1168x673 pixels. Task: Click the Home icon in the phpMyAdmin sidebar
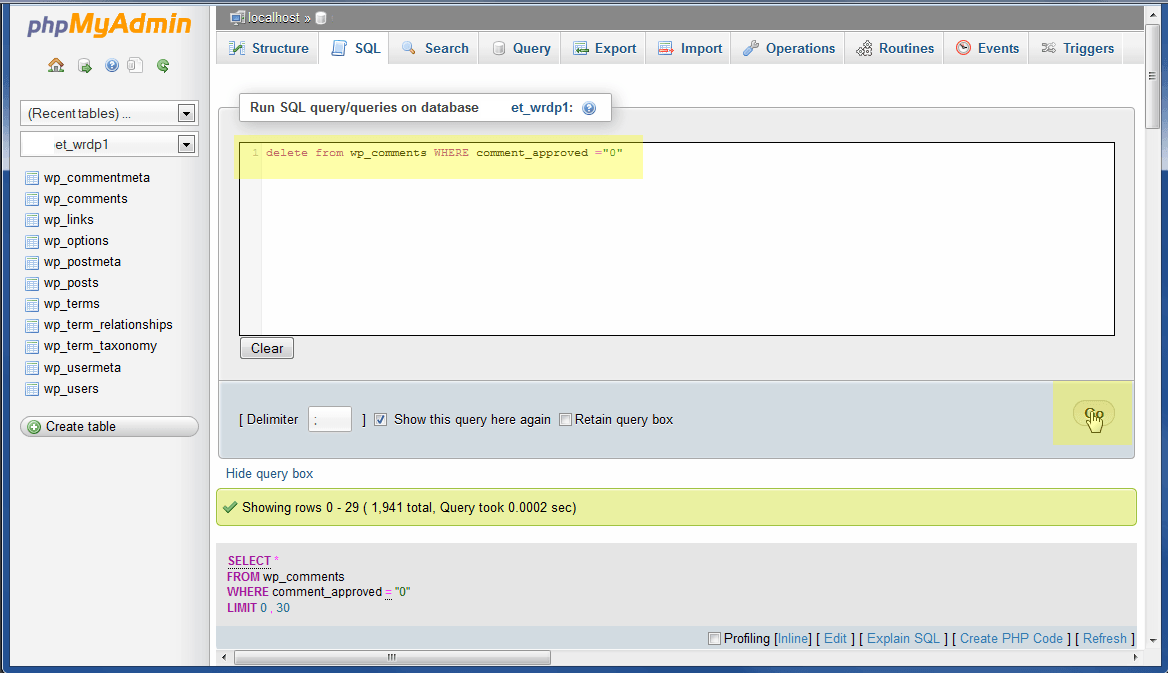(x=56, y=66)
